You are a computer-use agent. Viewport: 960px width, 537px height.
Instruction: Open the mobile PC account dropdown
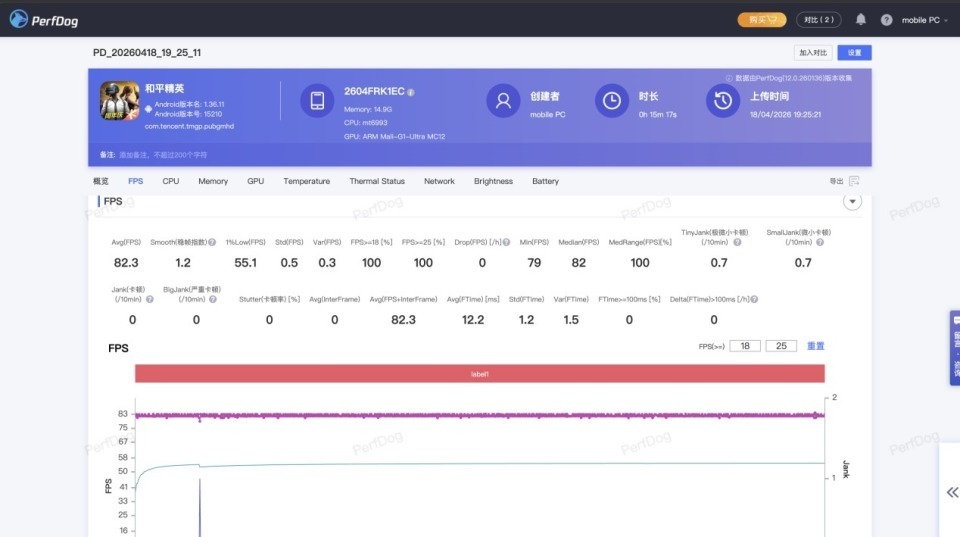924,20
